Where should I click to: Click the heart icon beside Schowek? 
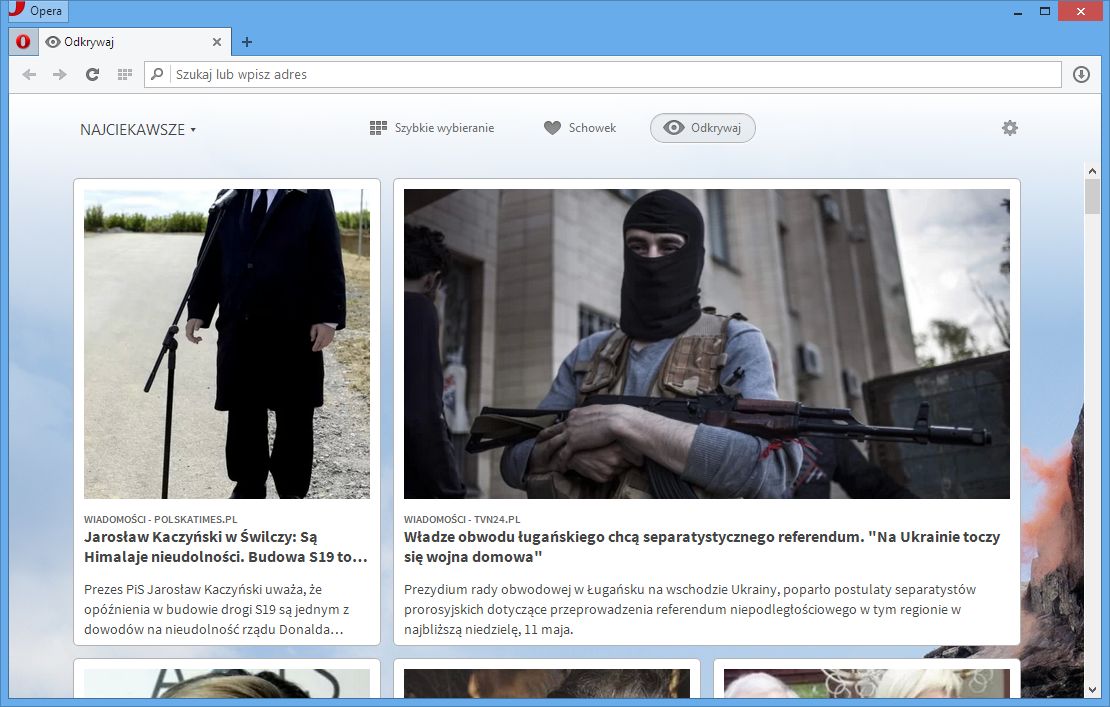[553, 127]
